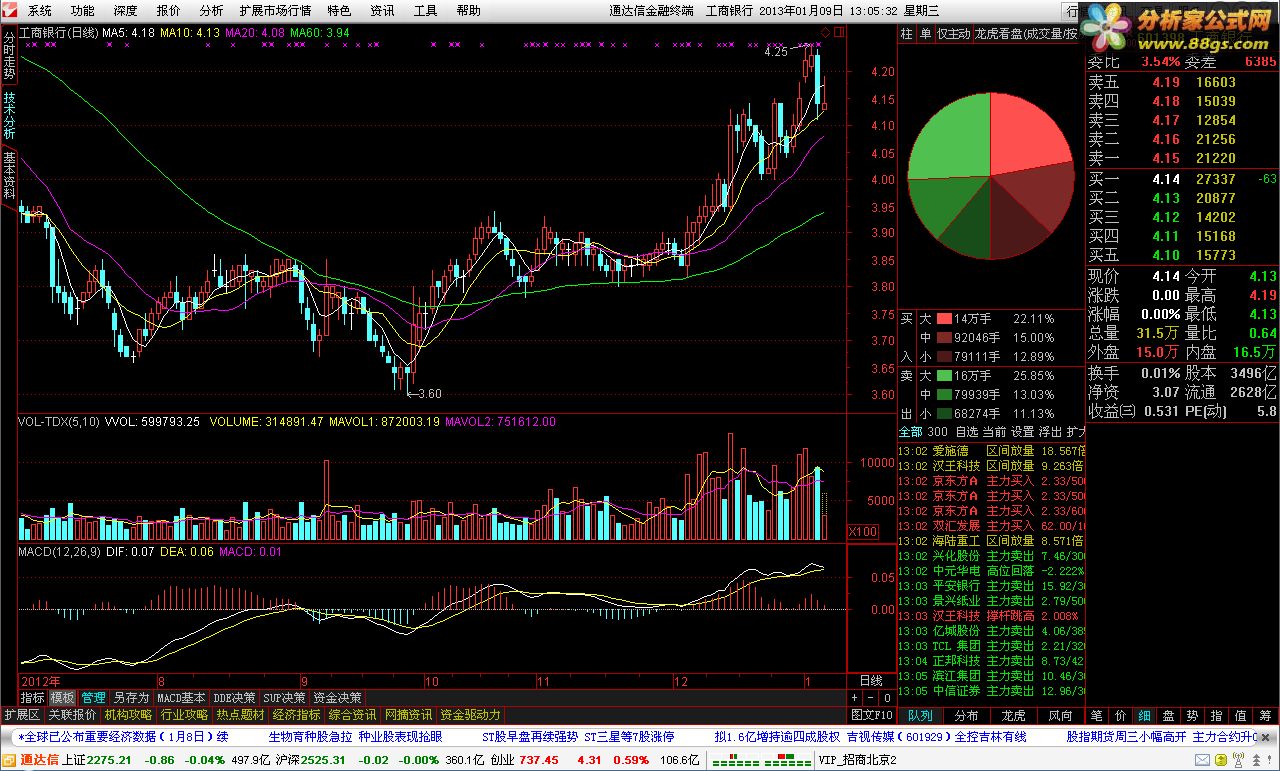This screenshot has width=1280, height=771.
Task: Open the 机构攻略 tab
Action: click(x=128, y=715)
